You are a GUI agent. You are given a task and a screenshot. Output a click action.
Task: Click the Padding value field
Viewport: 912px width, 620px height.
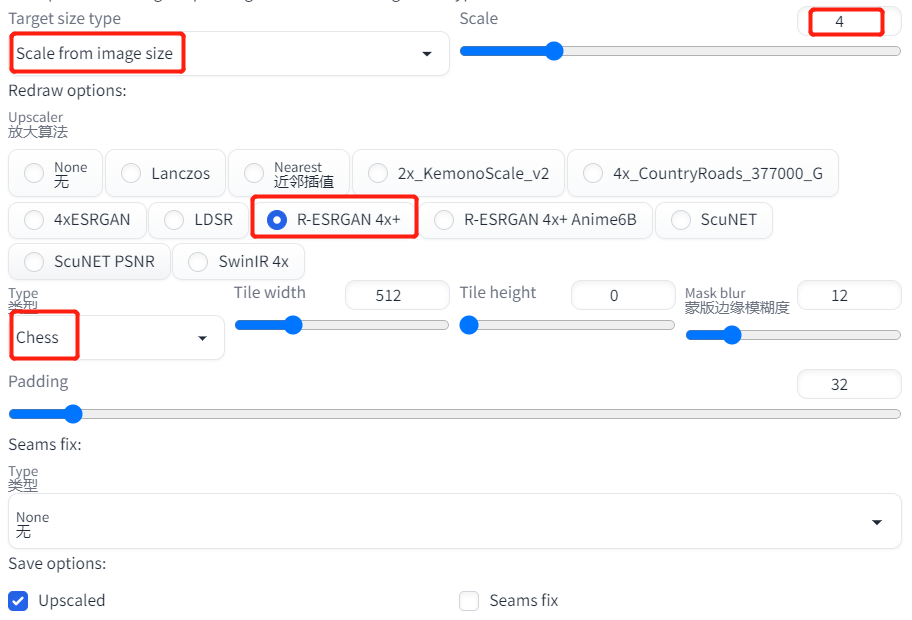click(x=849, y=384)
